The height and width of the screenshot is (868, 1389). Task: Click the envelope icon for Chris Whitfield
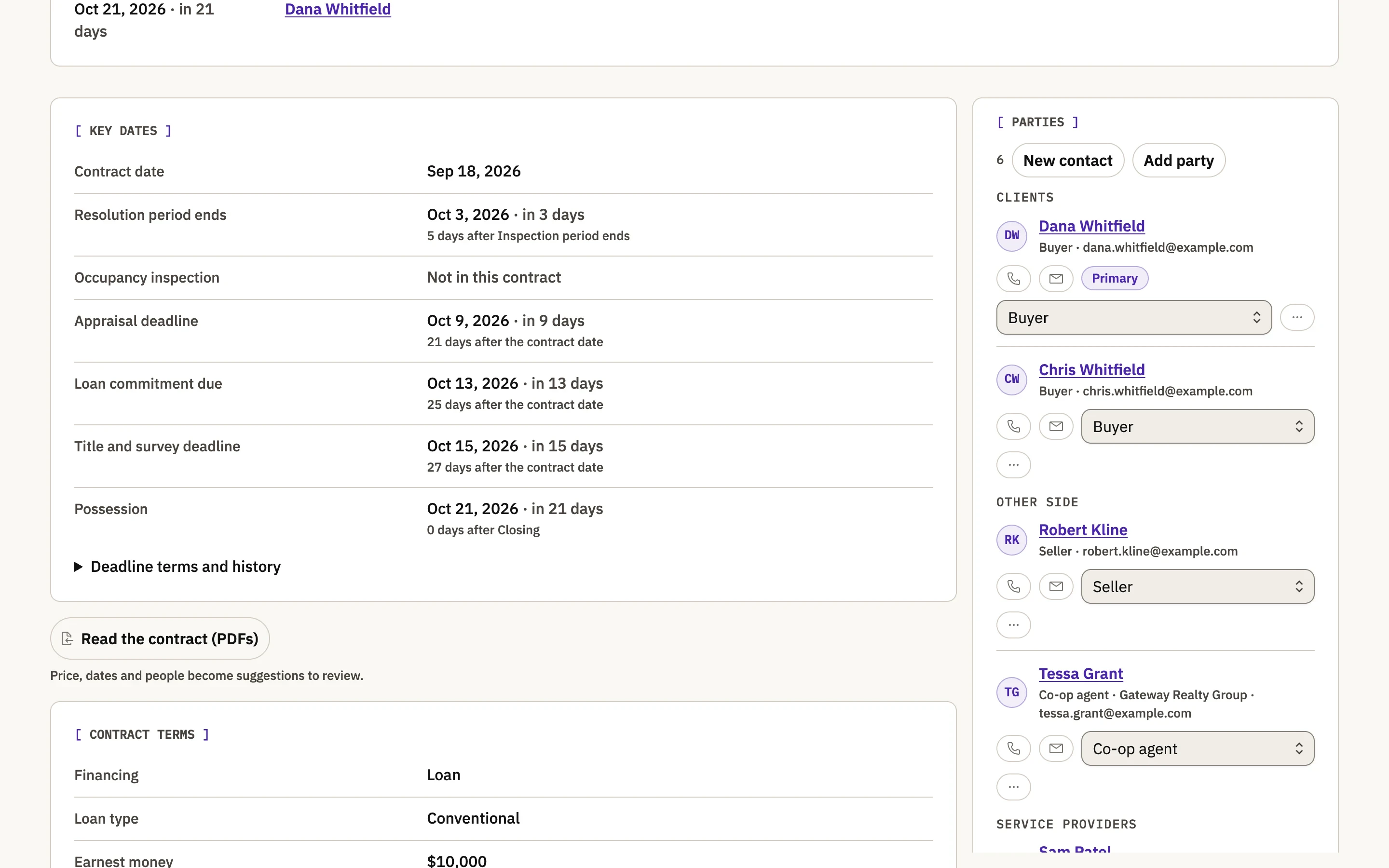pyautogui.click(x=1056, y=427)
